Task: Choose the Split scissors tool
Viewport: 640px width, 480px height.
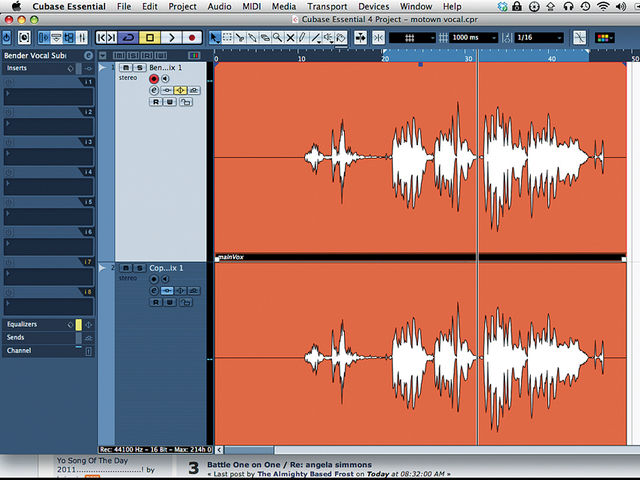Action: pyautogui.click(x=240, y=38)
